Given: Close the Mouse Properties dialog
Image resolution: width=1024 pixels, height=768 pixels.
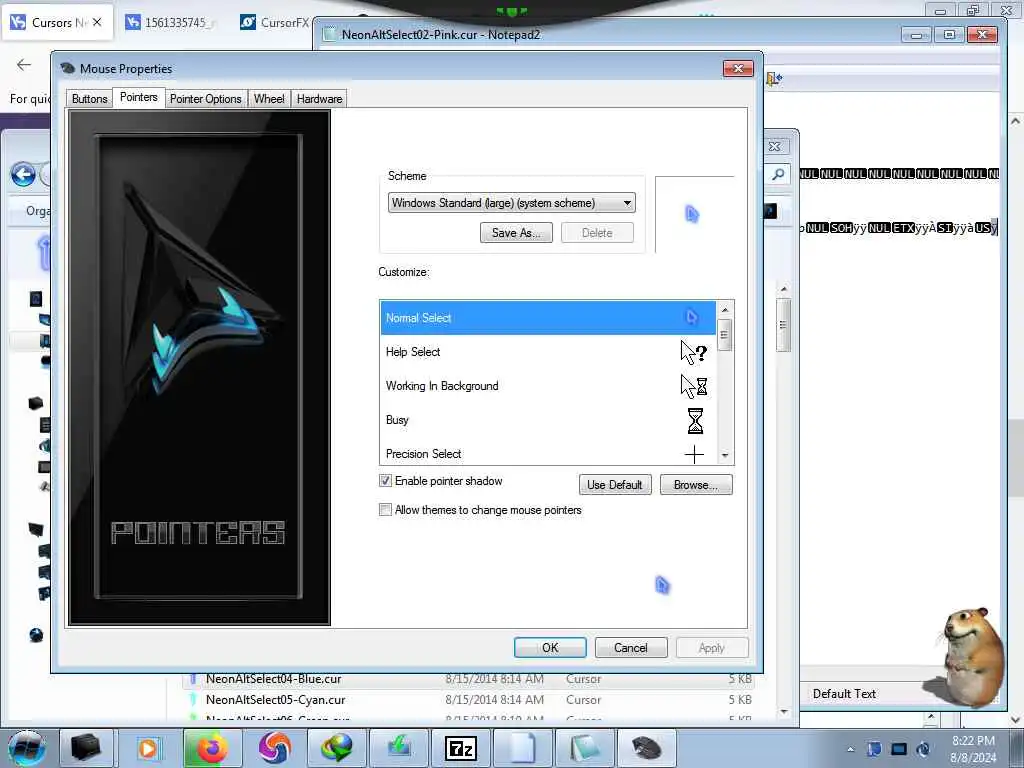Looking at the screenshot, I should coord(738,69).
